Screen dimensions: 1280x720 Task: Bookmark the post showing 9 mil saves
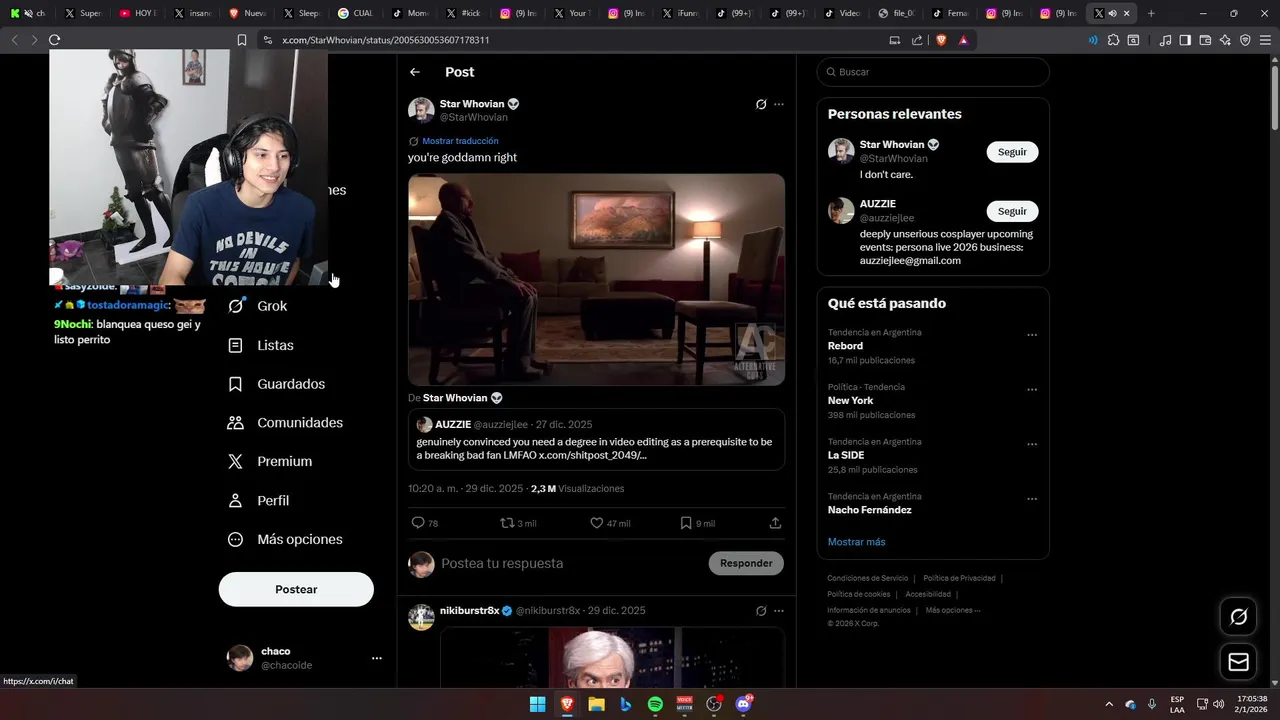(x=686, y=523)
